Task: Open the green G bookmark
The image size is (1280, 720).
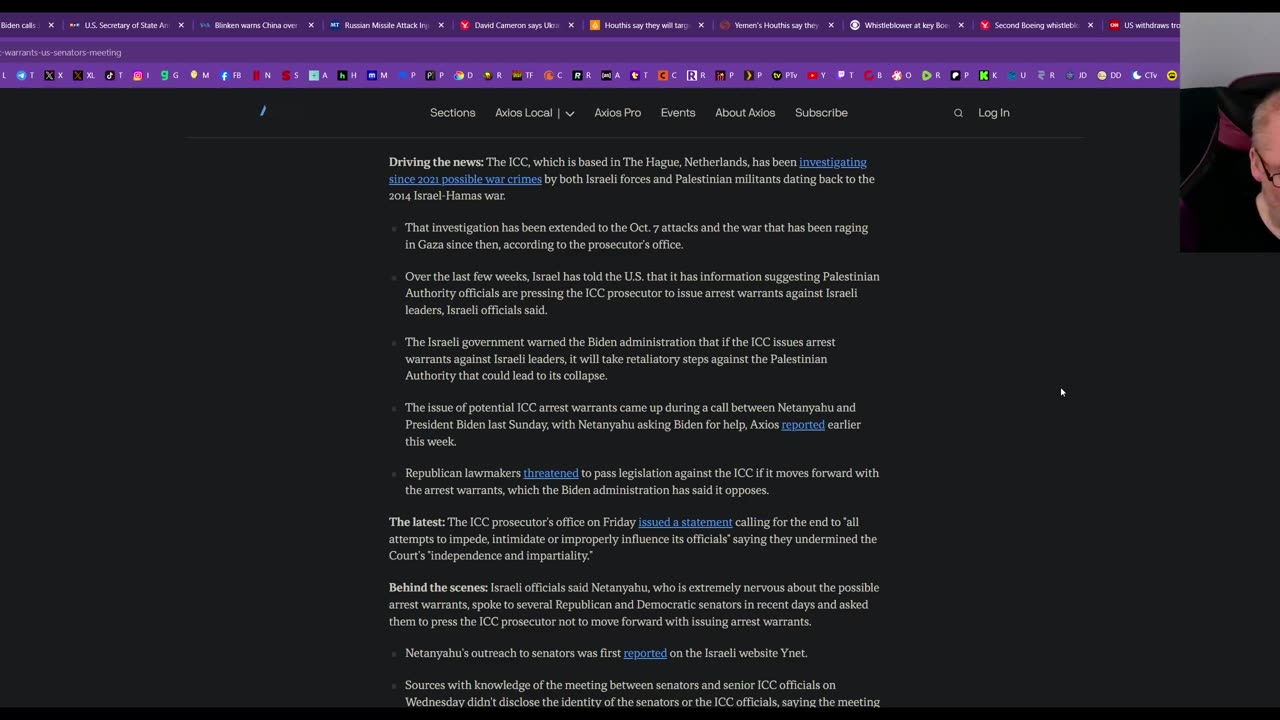Action: click(x=170, y=75)
